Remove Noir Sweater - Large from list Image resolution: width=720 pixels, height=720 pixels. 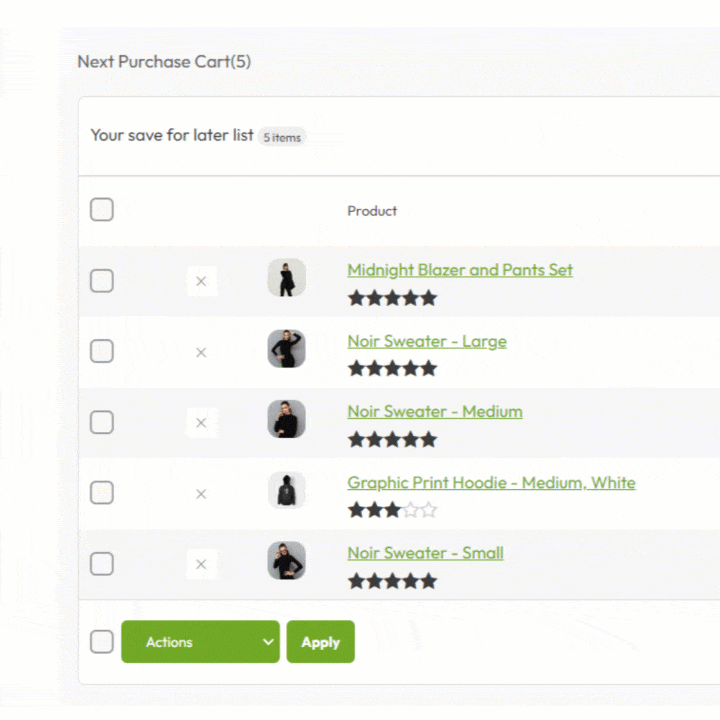(x=201, y=352)
